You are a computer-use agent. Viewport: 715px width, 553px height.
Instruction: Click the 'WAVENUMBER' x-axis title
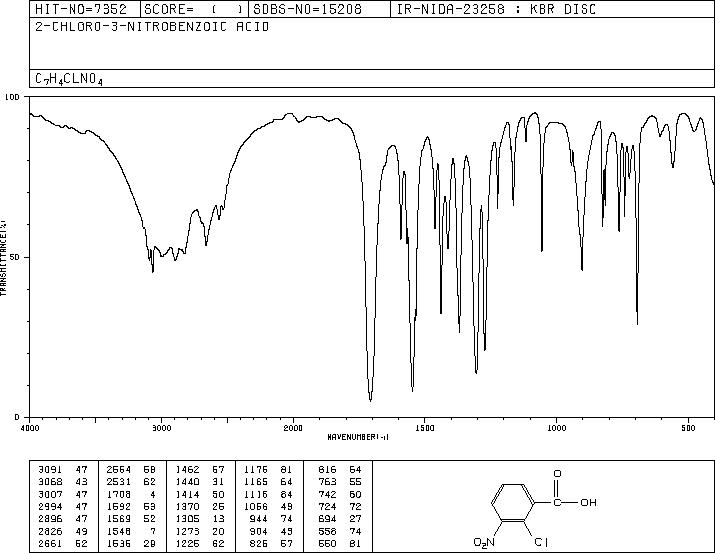coord(358,437)
